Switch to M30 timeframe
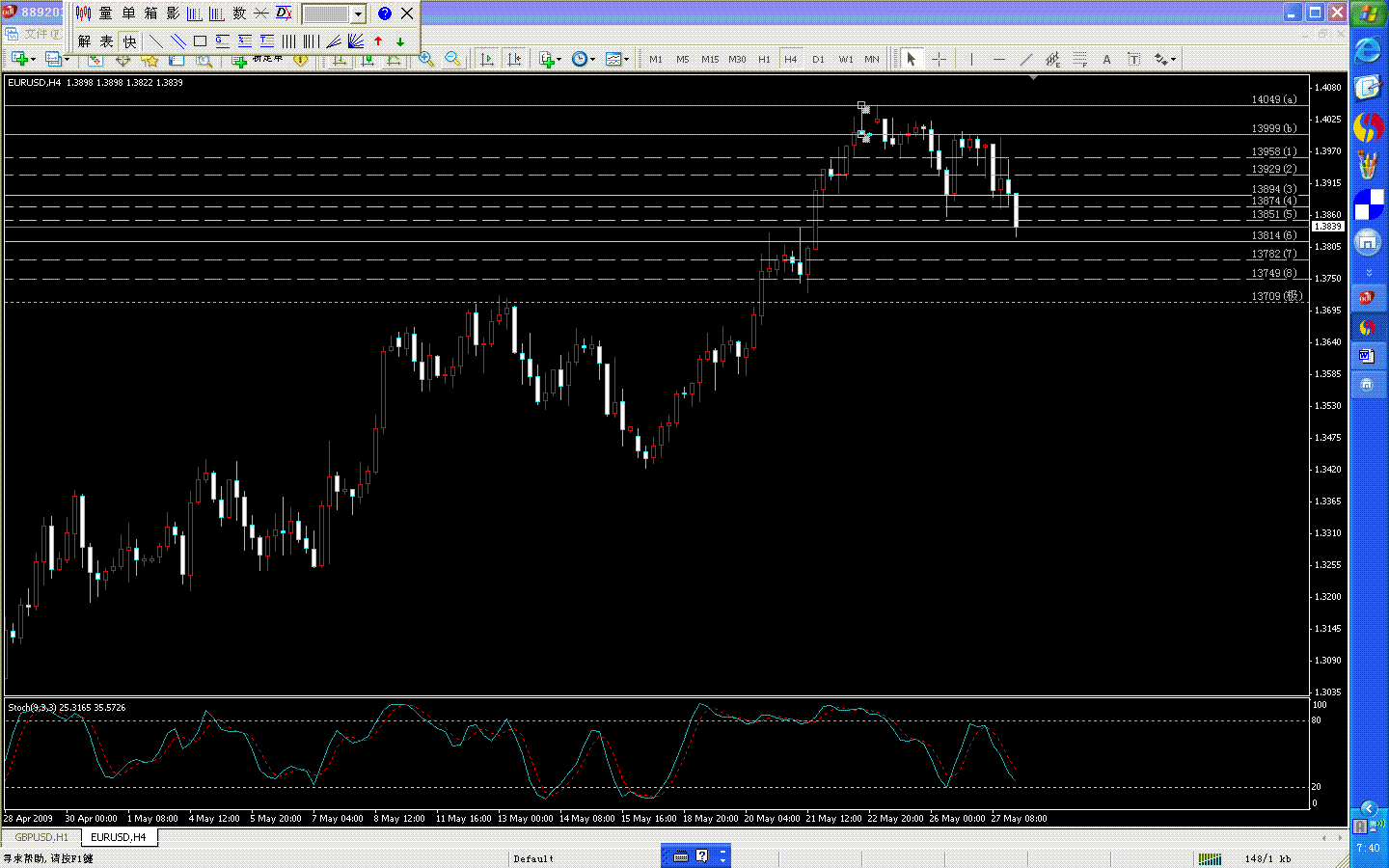This screenshot has height=868, width=1389. (737, 60)
